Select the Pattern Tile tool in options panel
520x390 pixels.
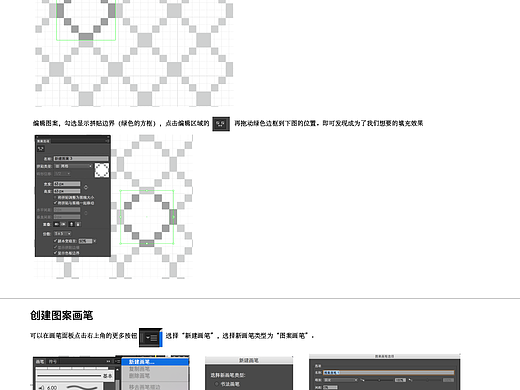click(x=41, y=149)
